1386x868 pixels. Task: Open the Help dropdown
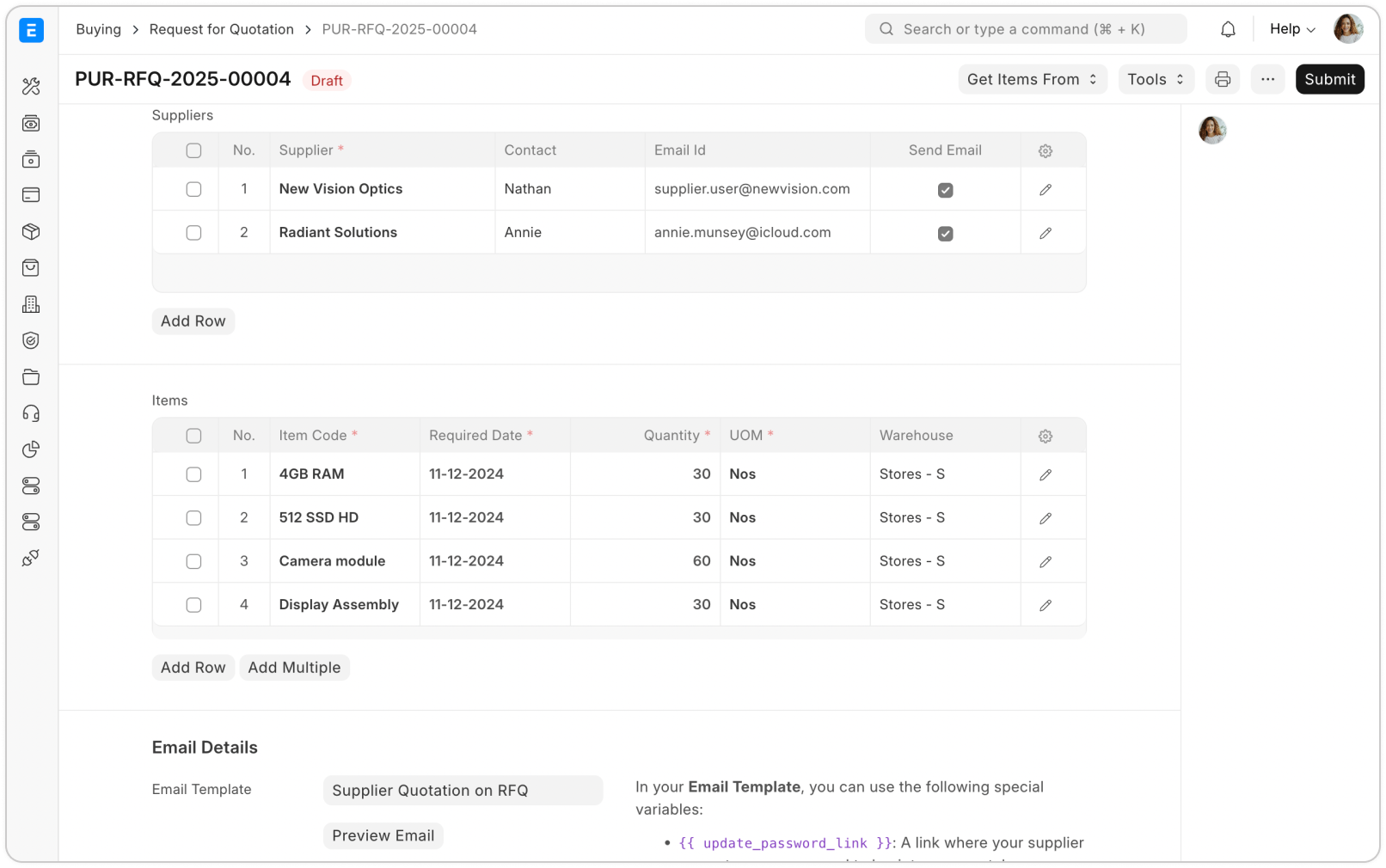pos(1290,28)
